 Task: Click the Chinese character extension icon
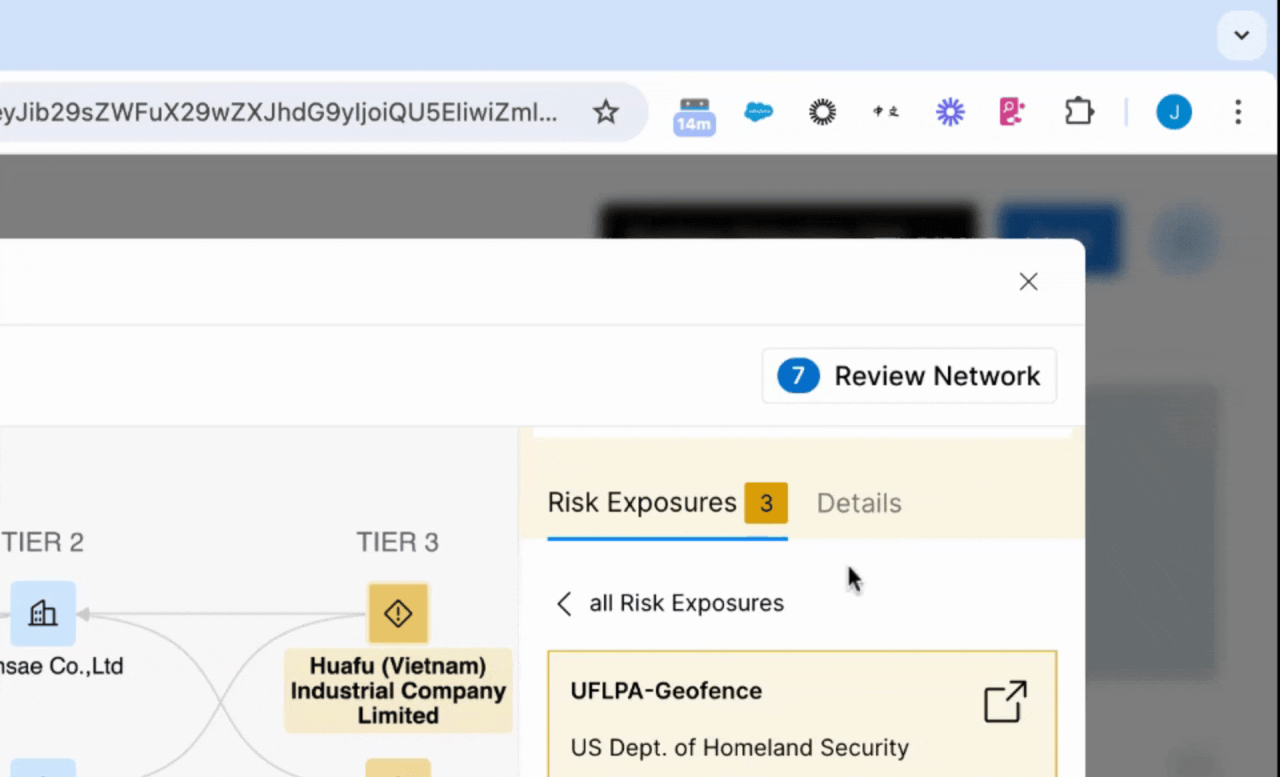coord(886,112)
